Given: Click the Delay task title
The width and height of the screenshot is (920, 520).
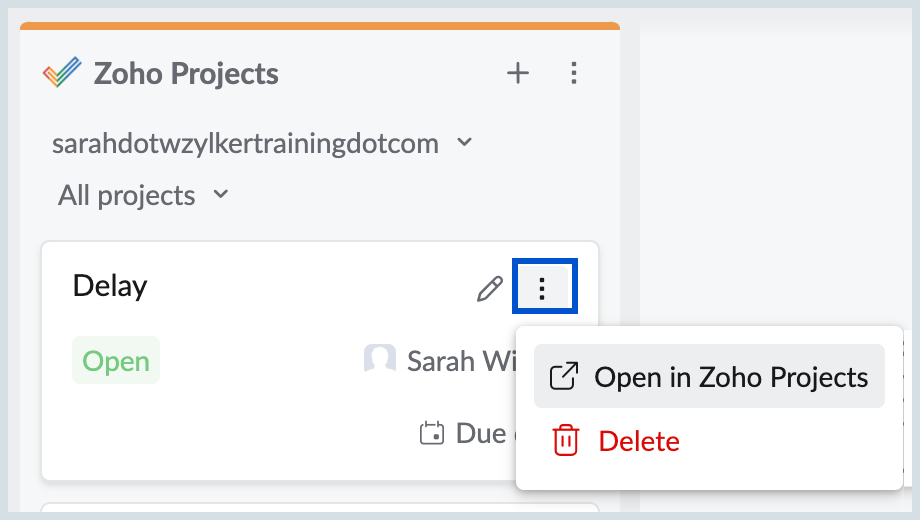Looking at the screenshot, I should click(x=110, y=286).
